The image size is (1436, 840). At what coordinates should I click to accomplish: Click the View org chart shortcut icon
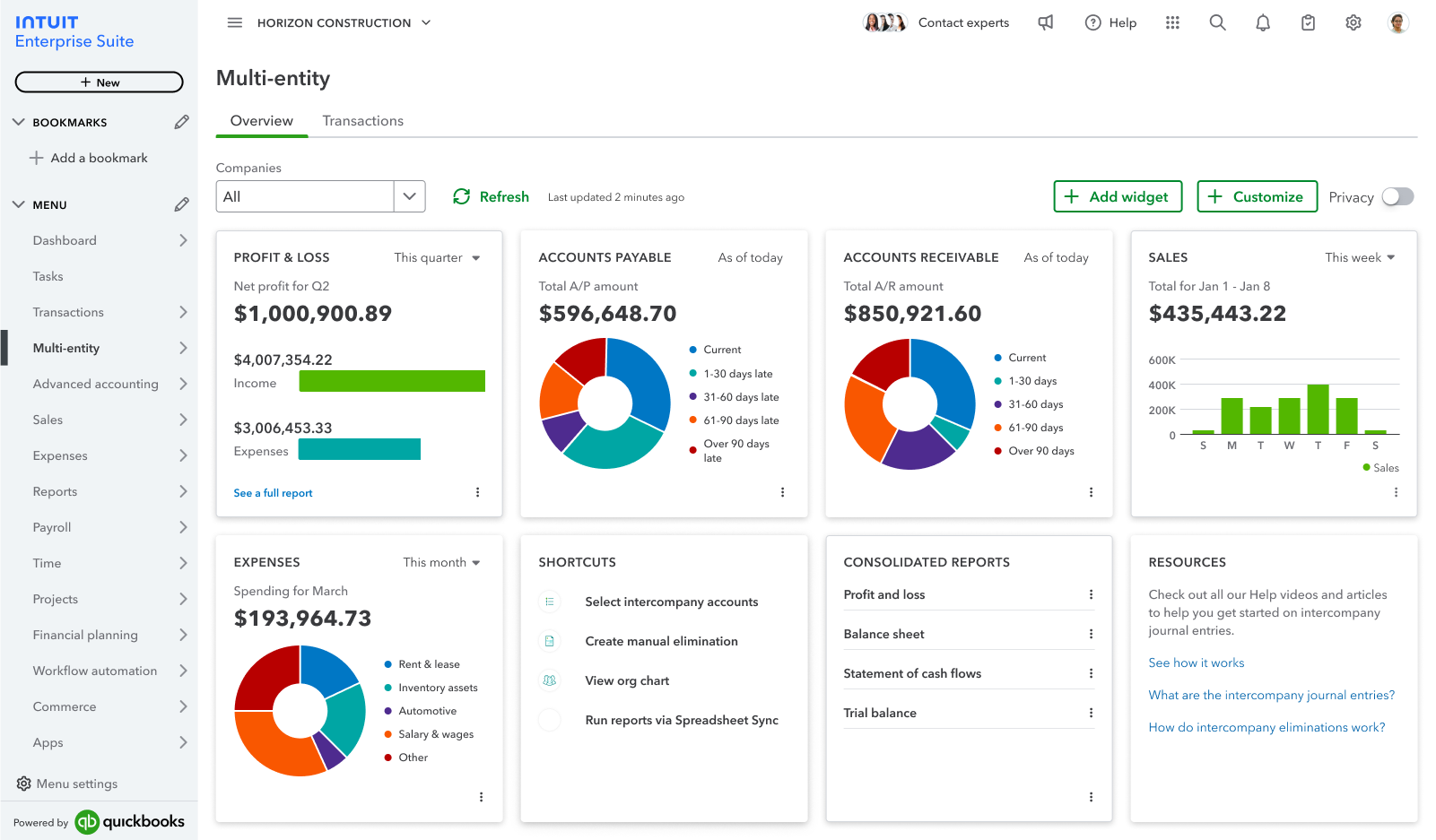pos(550,680)
